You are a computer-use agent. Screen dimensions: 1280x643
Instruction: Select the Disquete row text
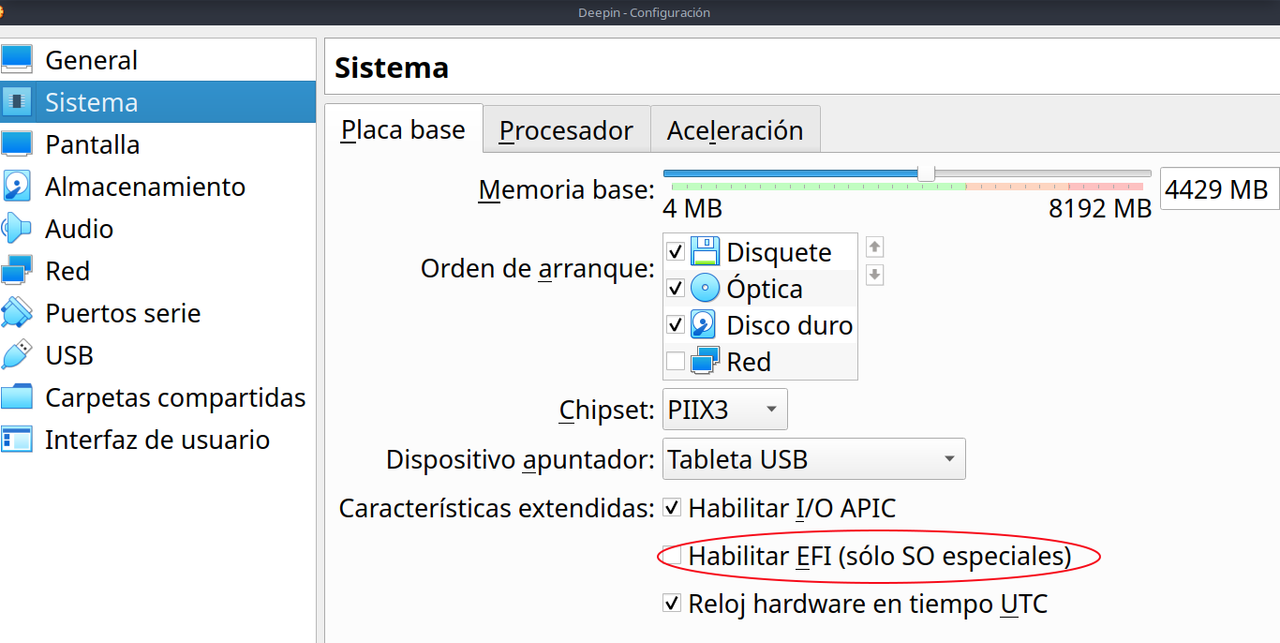779,252
